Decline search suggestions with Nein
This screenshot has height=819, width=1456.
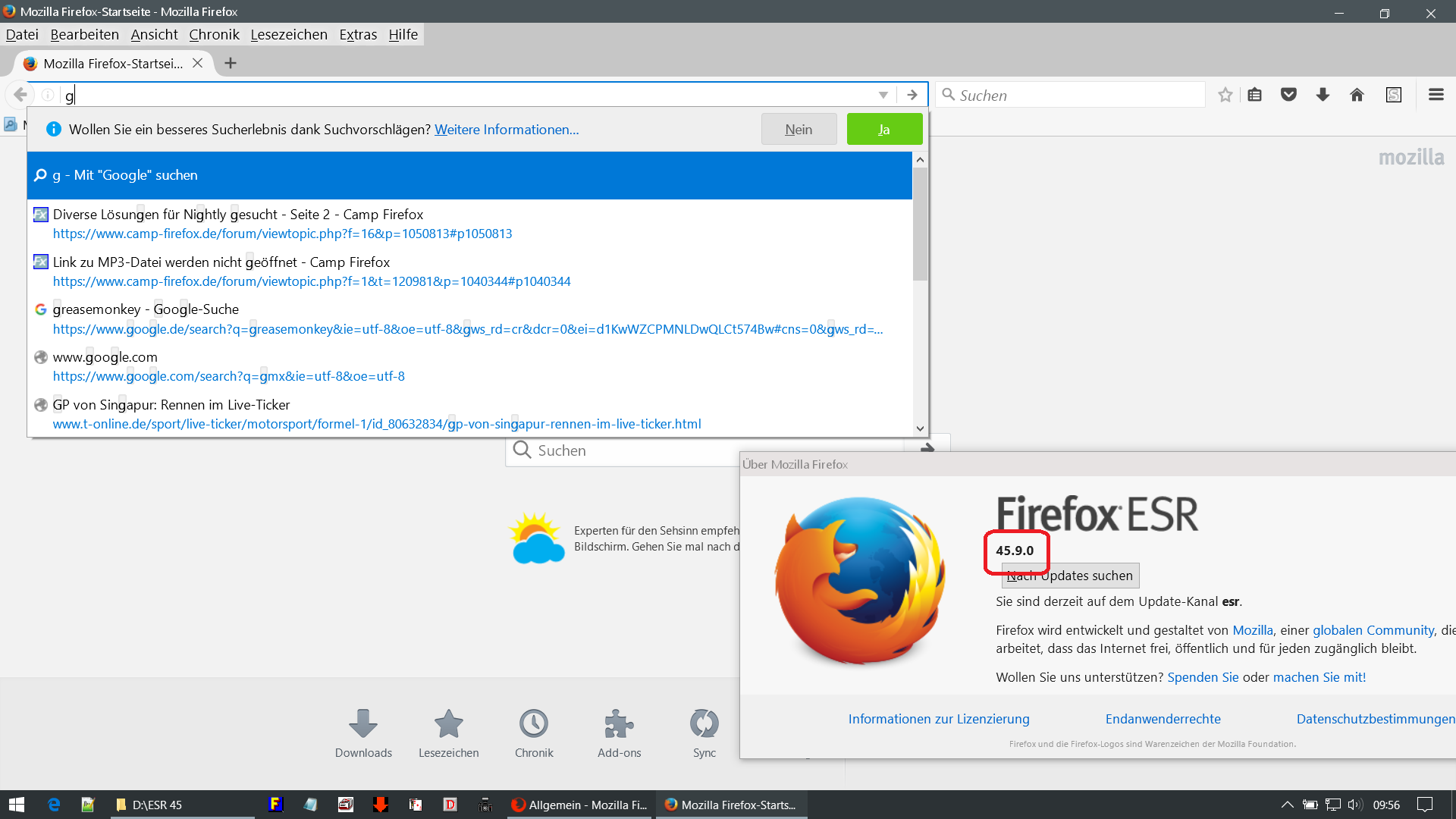(799, 130)
